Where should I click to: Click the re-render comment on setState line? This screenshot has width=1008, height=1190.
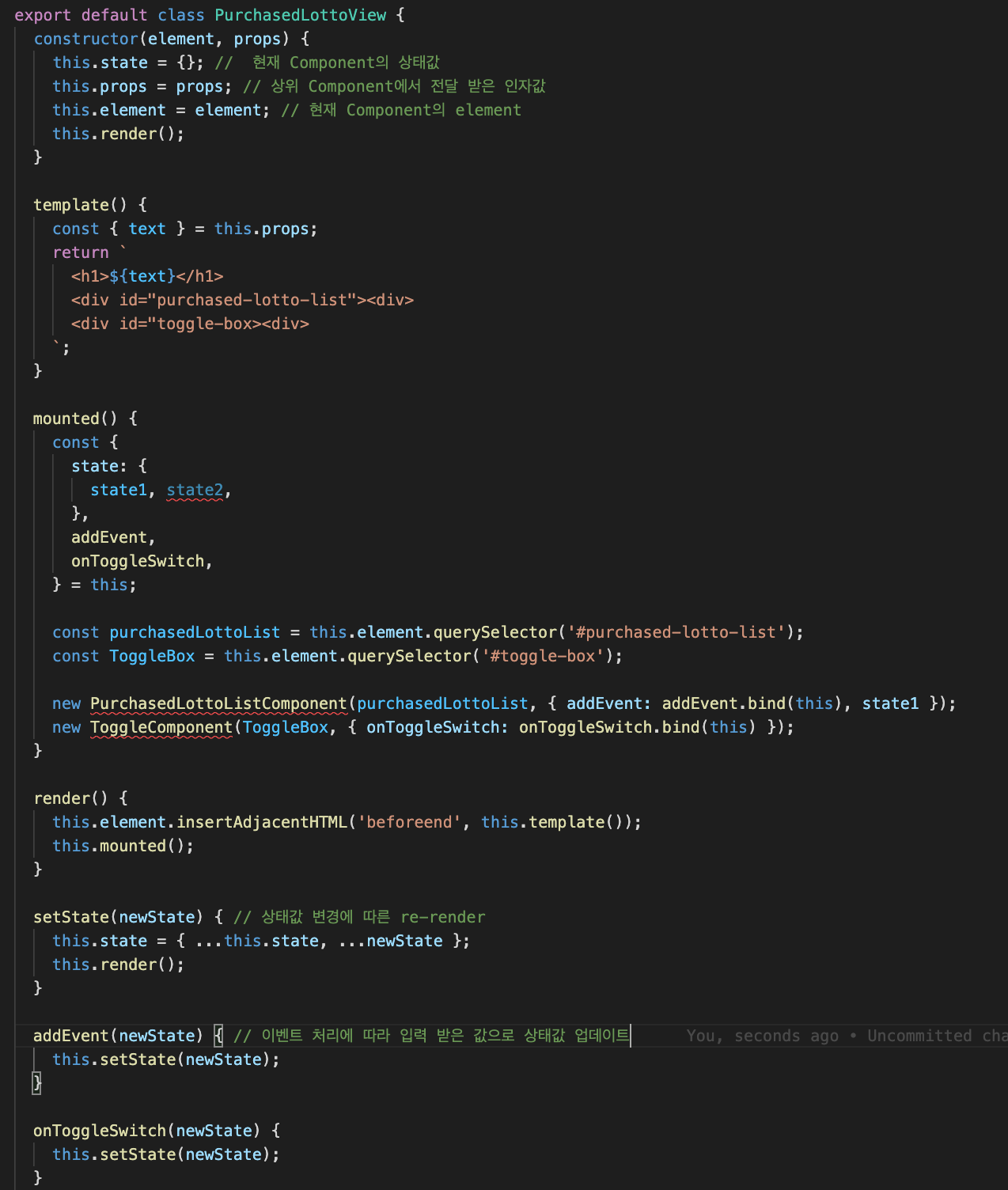[359, 917]
